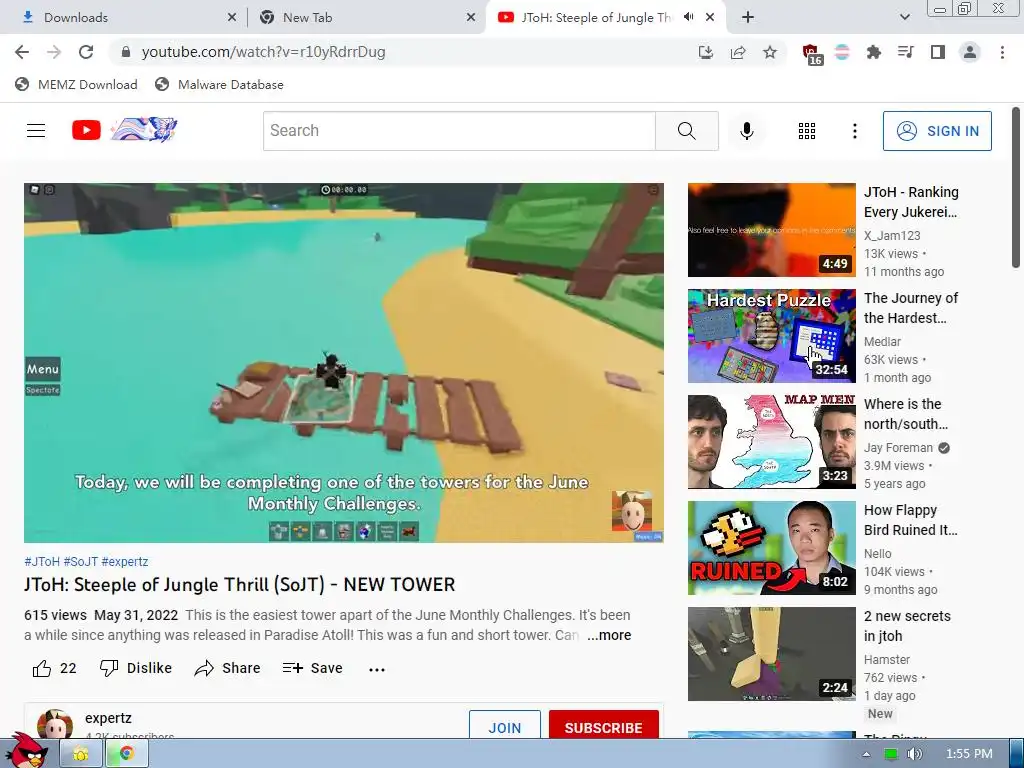The image size is (1024, 768).
Task: Click the padlock site info icon
Action: [x=126, y=52]
